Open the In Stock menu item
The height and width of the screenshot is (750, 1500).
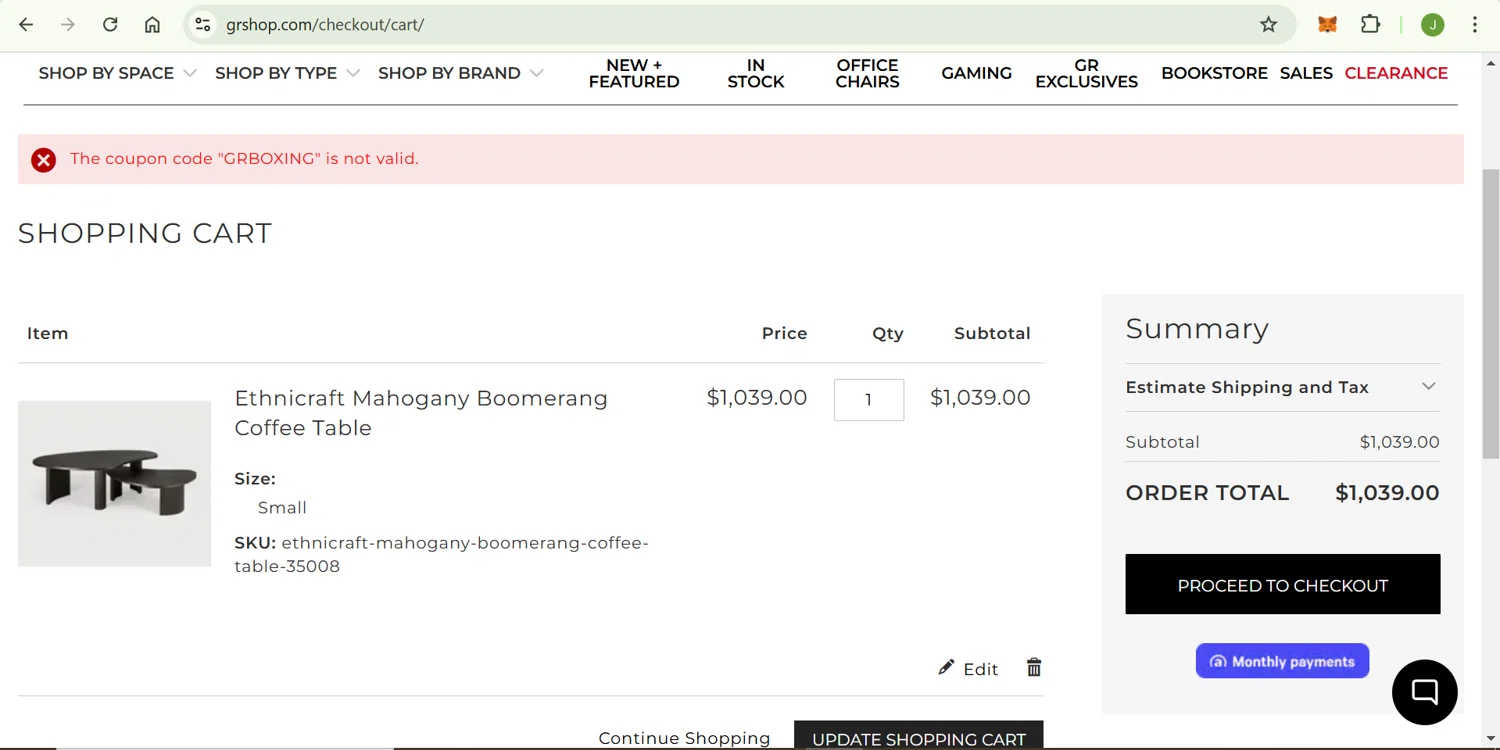pyautogui.click(x=756, y=74)
